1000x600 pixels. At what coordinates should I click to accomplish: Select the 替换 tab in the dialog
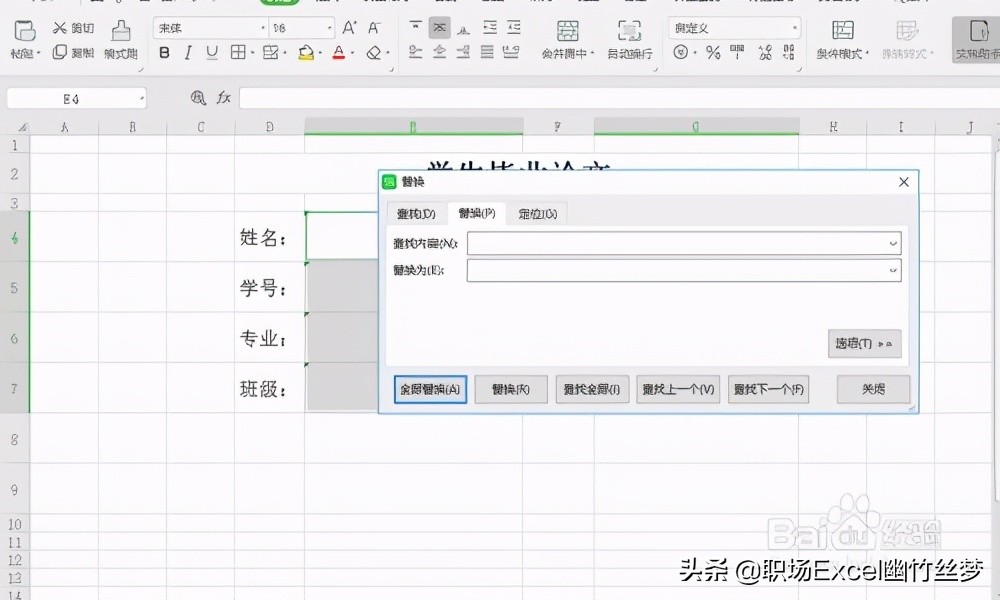pos(478,213)
